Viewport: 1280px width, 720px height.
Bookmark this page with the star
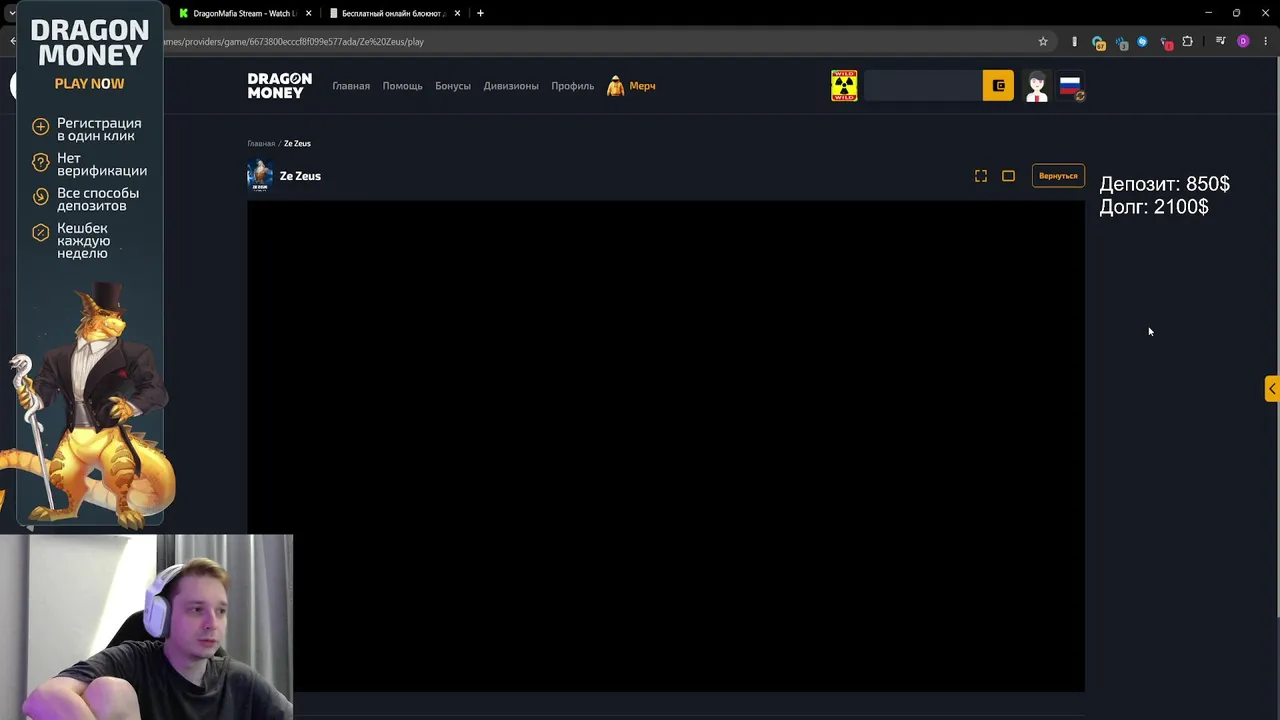pyautogui.click(x=1043, y=42)
